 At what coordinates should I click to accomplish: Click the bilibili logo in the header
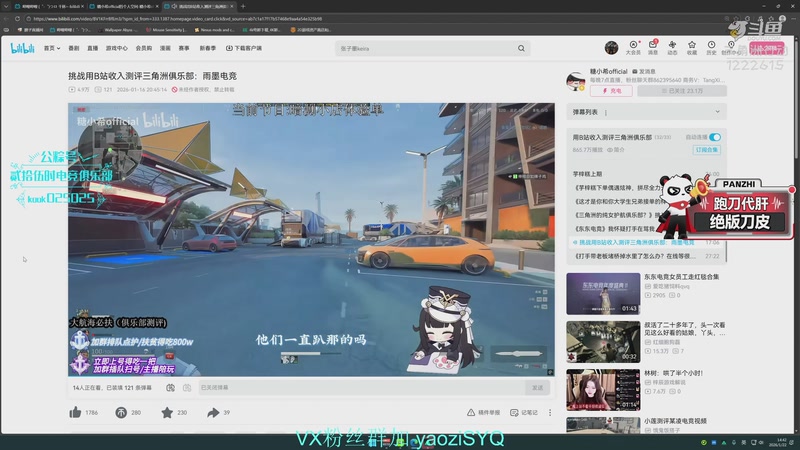[22, 48]
